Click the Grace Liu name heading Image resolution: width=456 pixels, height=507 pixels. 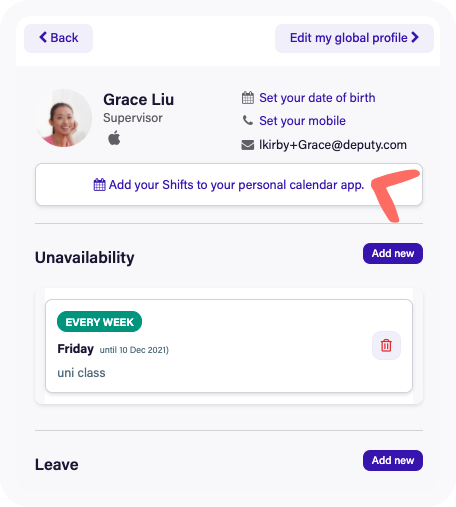point(138,99)
